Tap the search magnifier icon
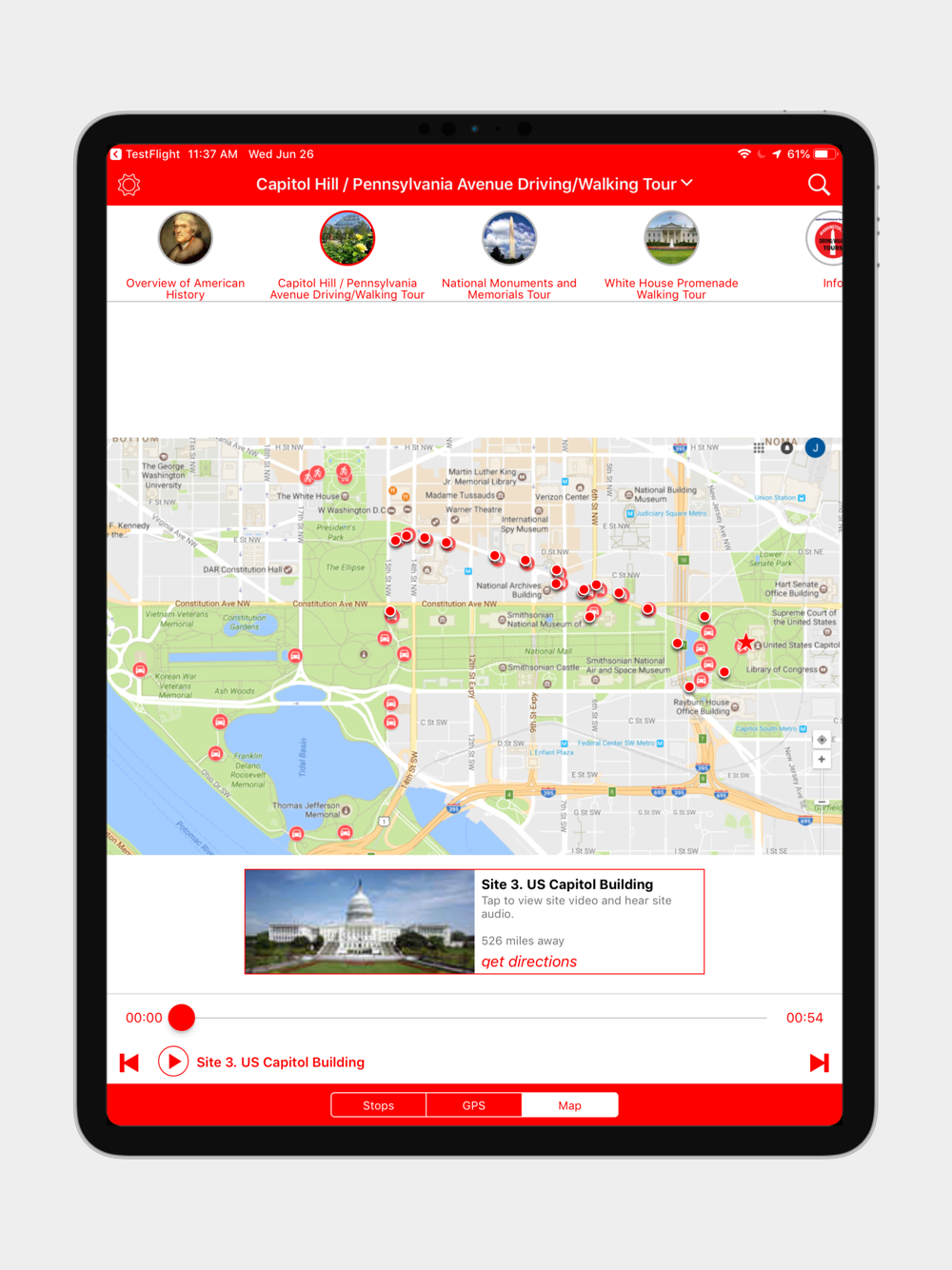Image resolution: width=952 pixels, height=1270 pixels. (x=819, y=185)
